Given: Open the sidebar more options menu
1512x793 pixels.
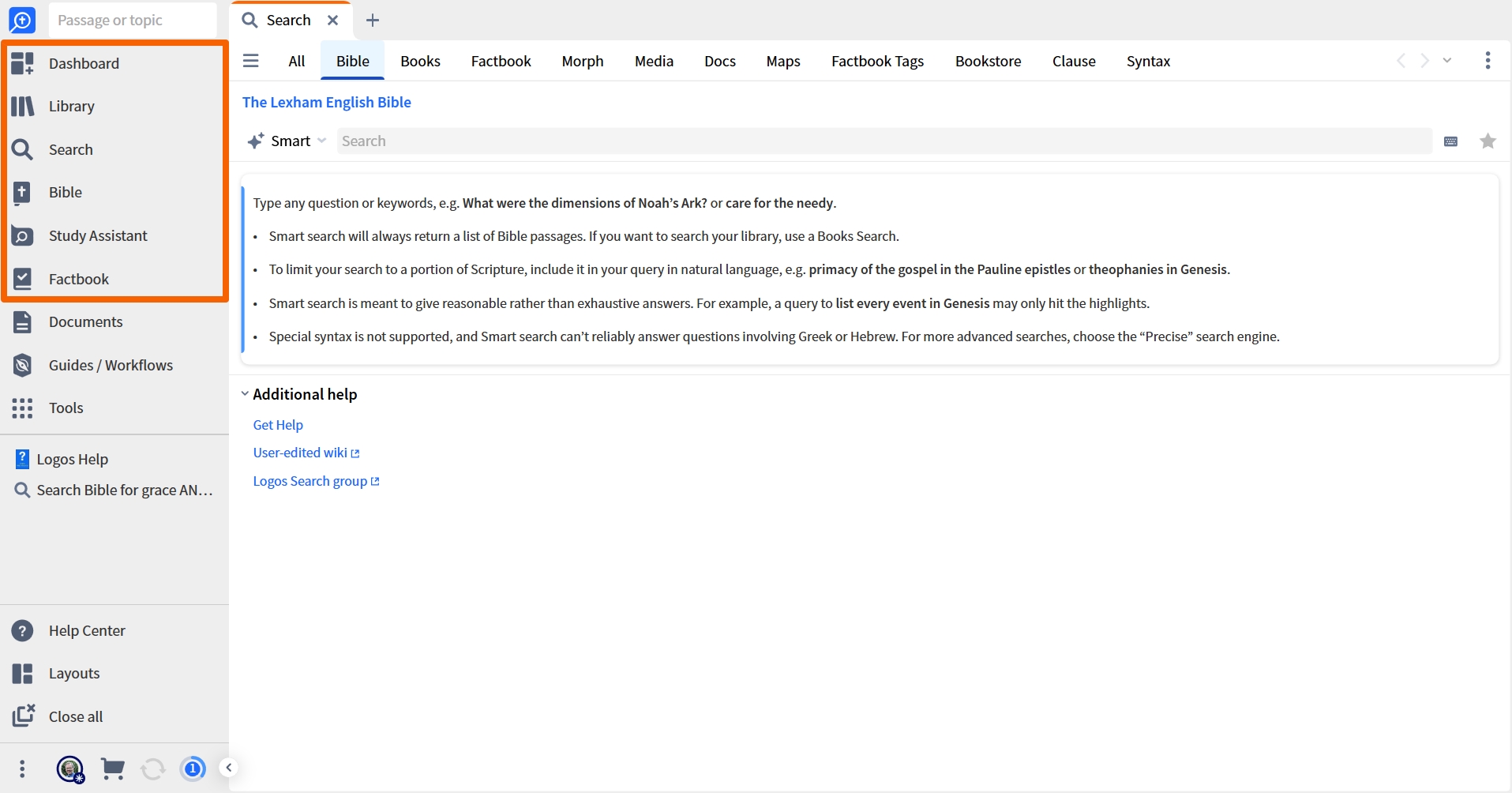Looking at the screenshot, I should click(x=22, y=769).
